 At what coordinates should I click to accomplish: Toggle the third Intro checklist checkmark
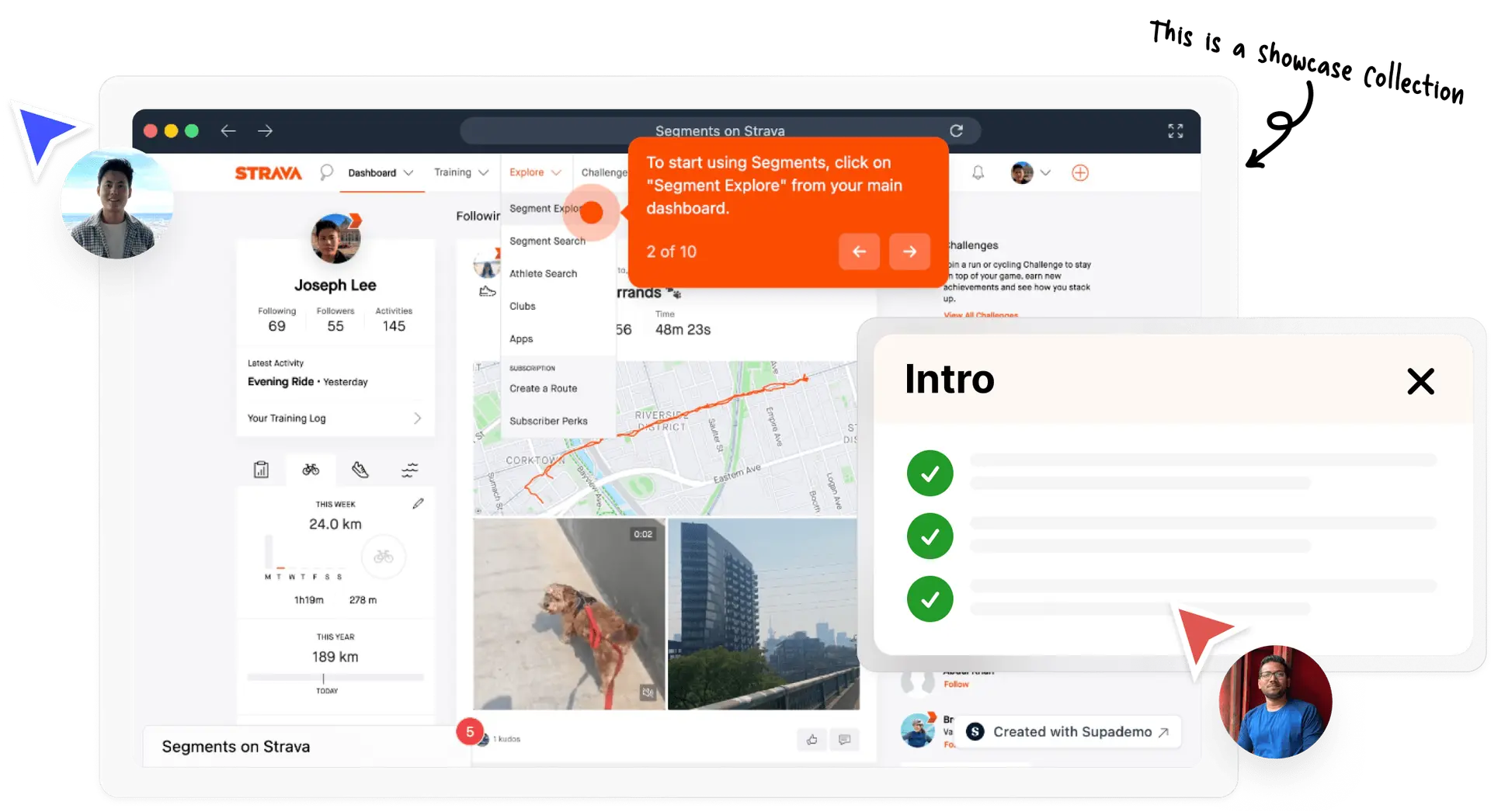pos(930,599)
